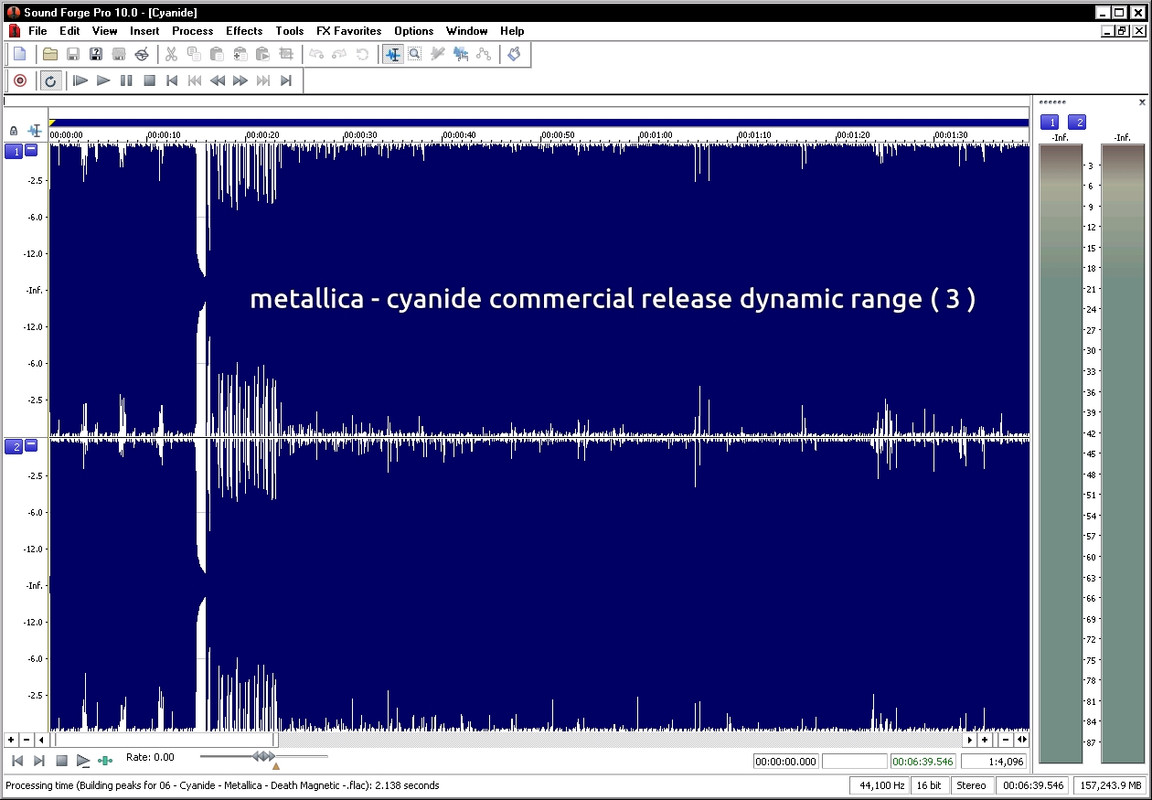Image resolution: width=1152 pixels, height=800 pixels.
Task: Click the Trim/Crop toolbar icon
Action: click(286, 54)
